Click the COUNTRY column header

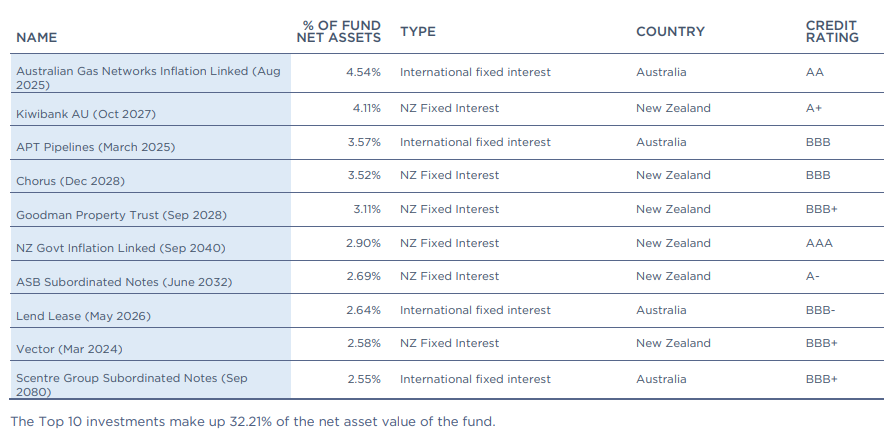(x=670, y=31)
